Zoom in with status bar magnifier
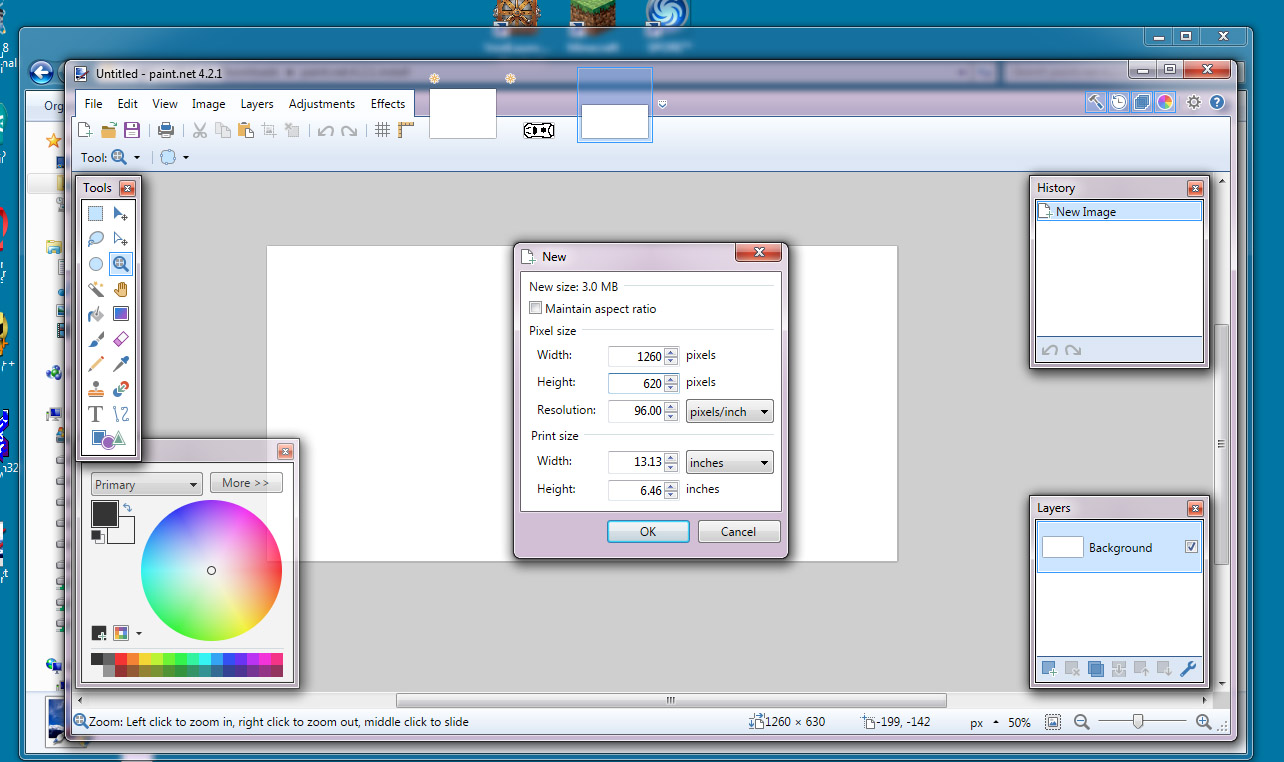This screenshot has height=762, width=1284. pos(1203,722)
